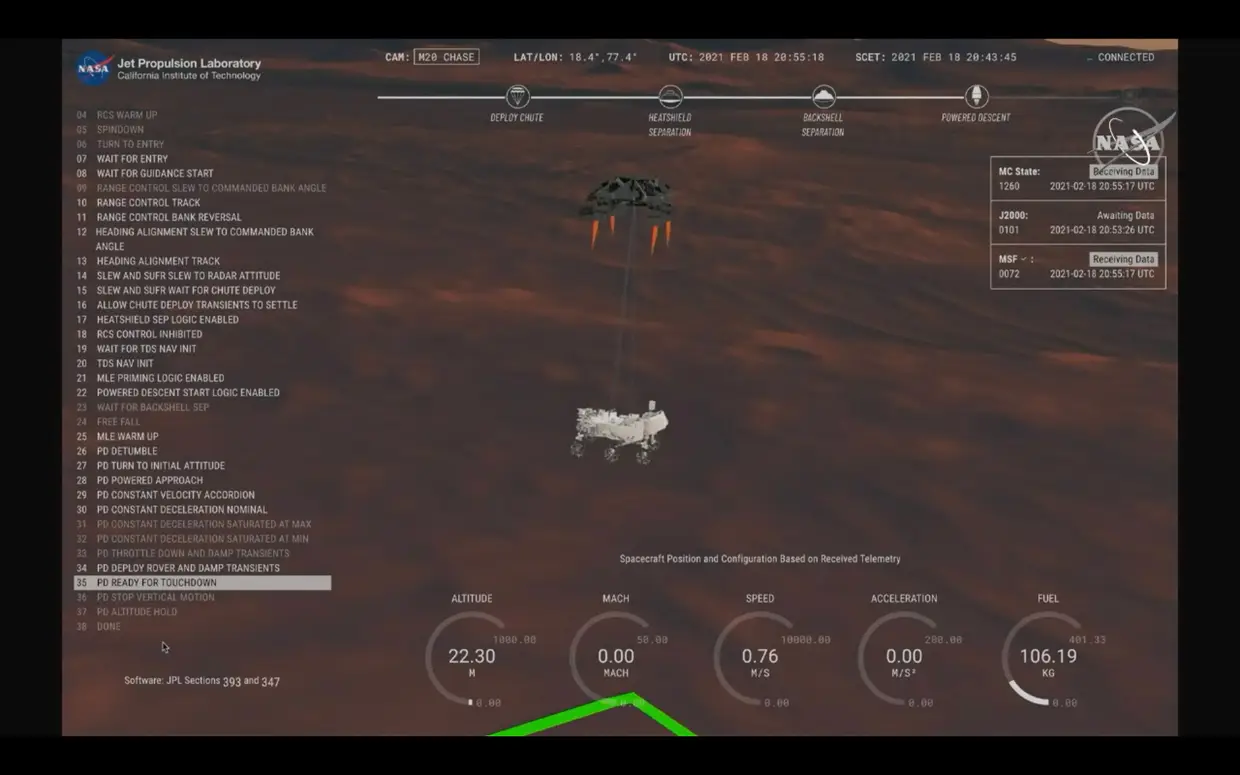The image size is (1240, 775).
Task: Click the UTC 2021 FEB 18 20:55:18 readout
Action: point(747,57)
